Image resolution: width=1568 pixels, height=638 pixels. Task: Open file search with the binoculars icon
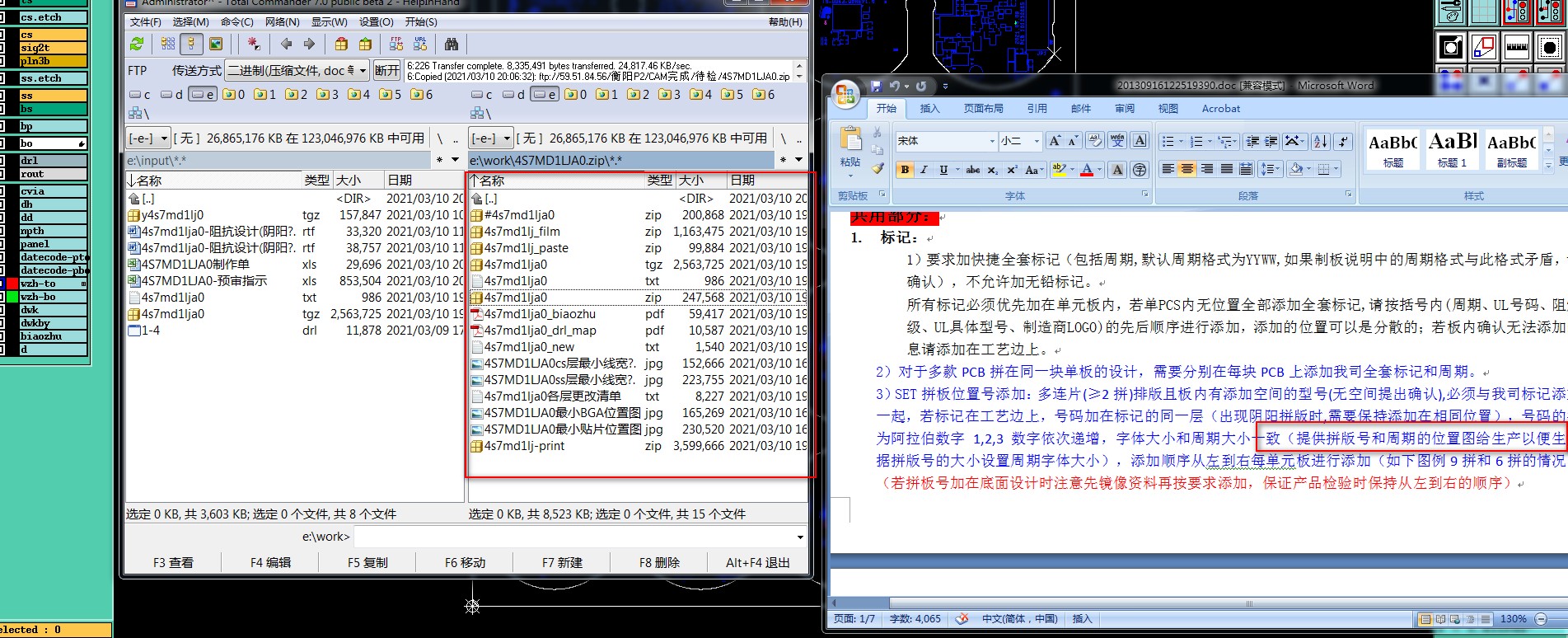coord(452,44)
